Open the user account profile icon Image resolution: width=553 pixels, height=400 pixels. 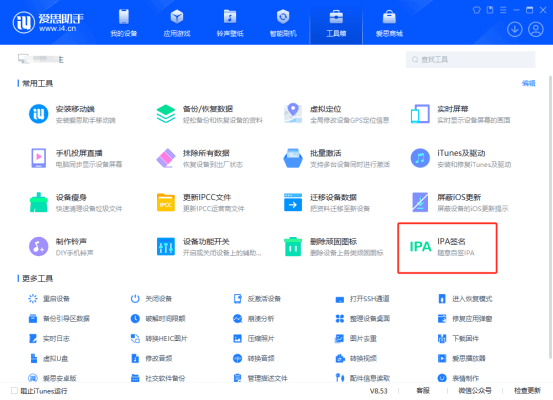coord(536,29)
